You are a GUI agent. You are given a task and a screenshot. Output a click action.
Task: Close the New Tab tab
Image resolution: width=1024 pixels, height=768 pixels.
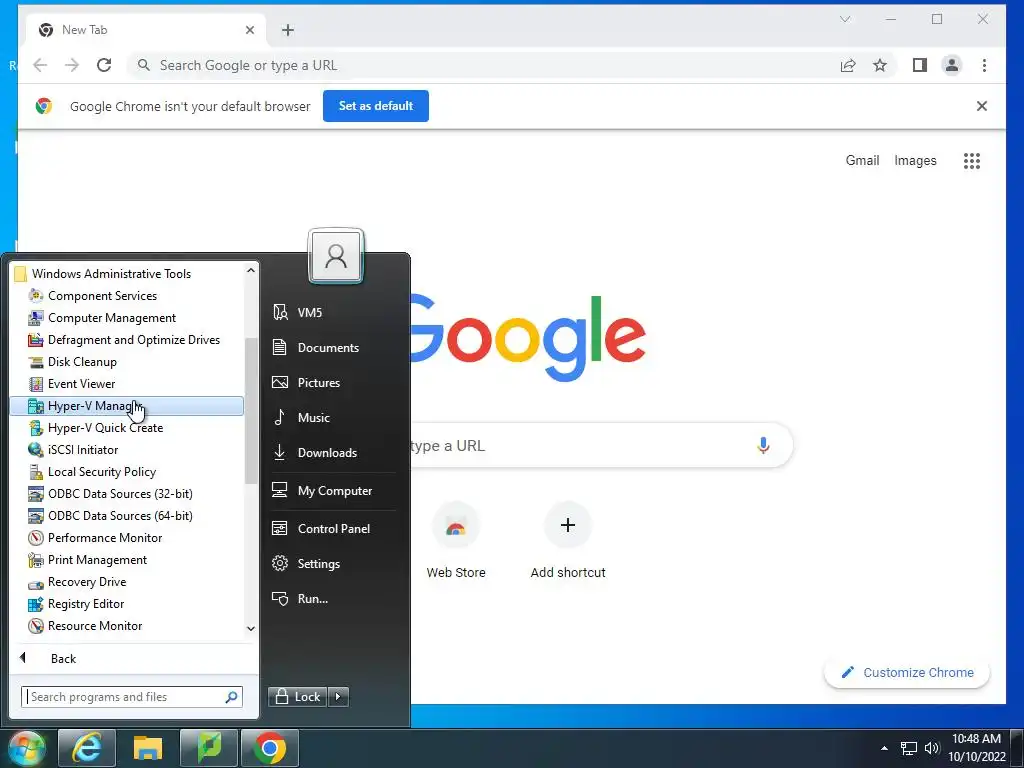point(249,30)
